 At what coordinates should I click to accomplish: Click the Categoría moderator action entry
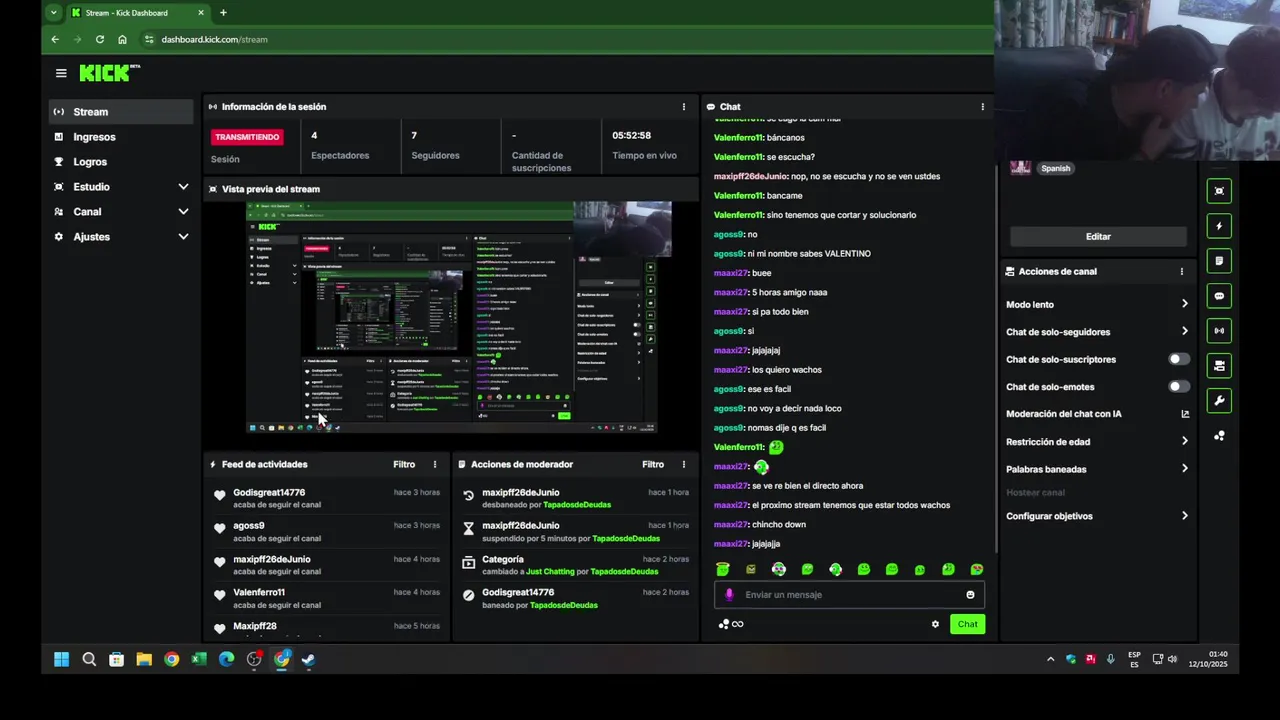pyautogui.click(x=575, y=565)
